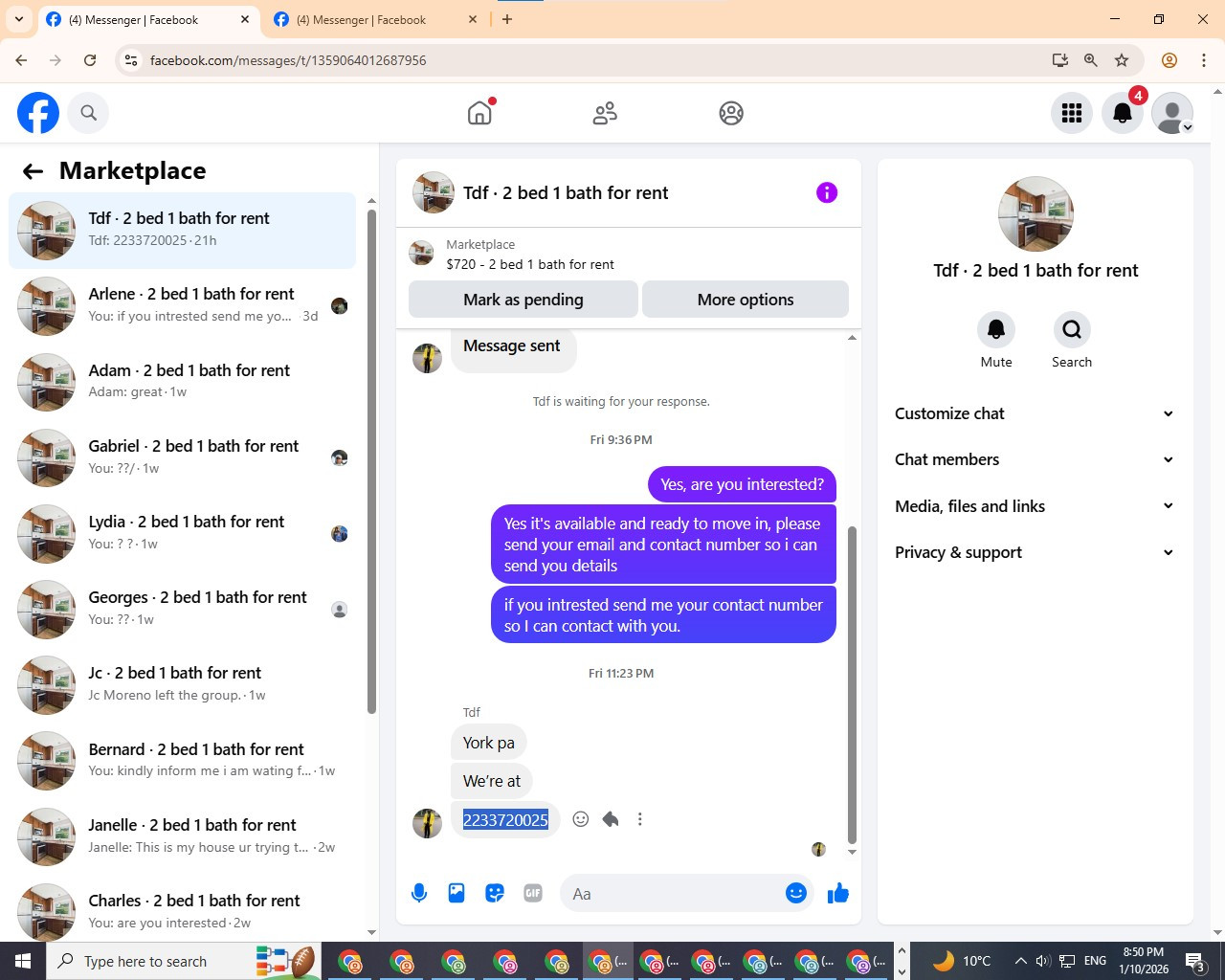This screenshot has width=1225, height=980.
Task: Open conversation info purple icon
Action: [827, 192]
